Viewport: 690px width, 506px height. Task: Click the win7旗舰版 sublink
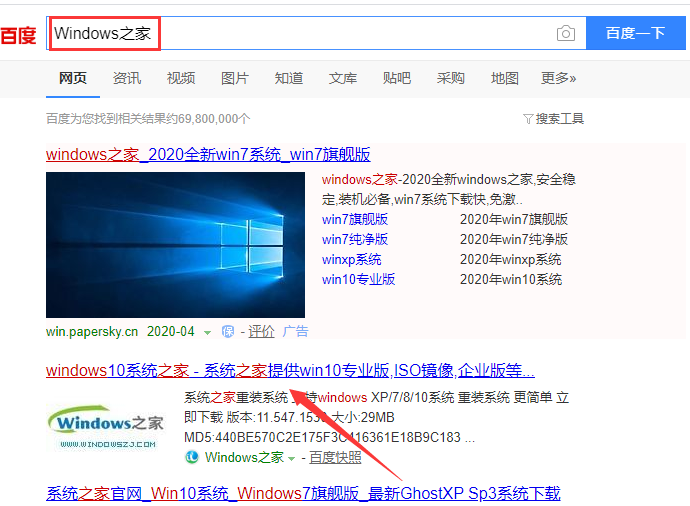point(355,219)
